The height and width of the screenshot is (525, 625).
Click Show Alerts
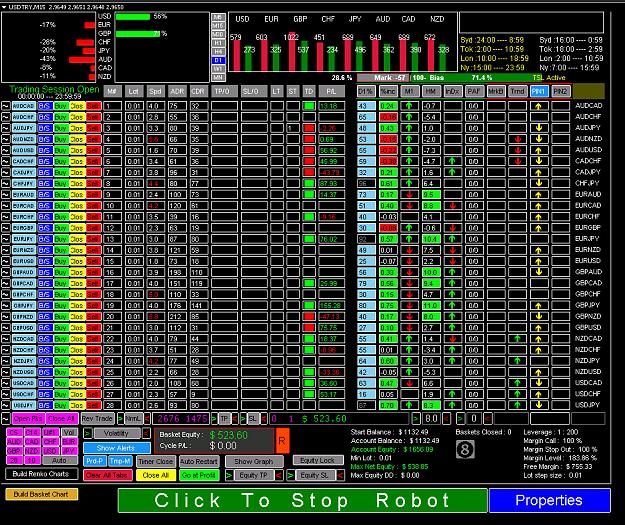(x=116, y=448)
